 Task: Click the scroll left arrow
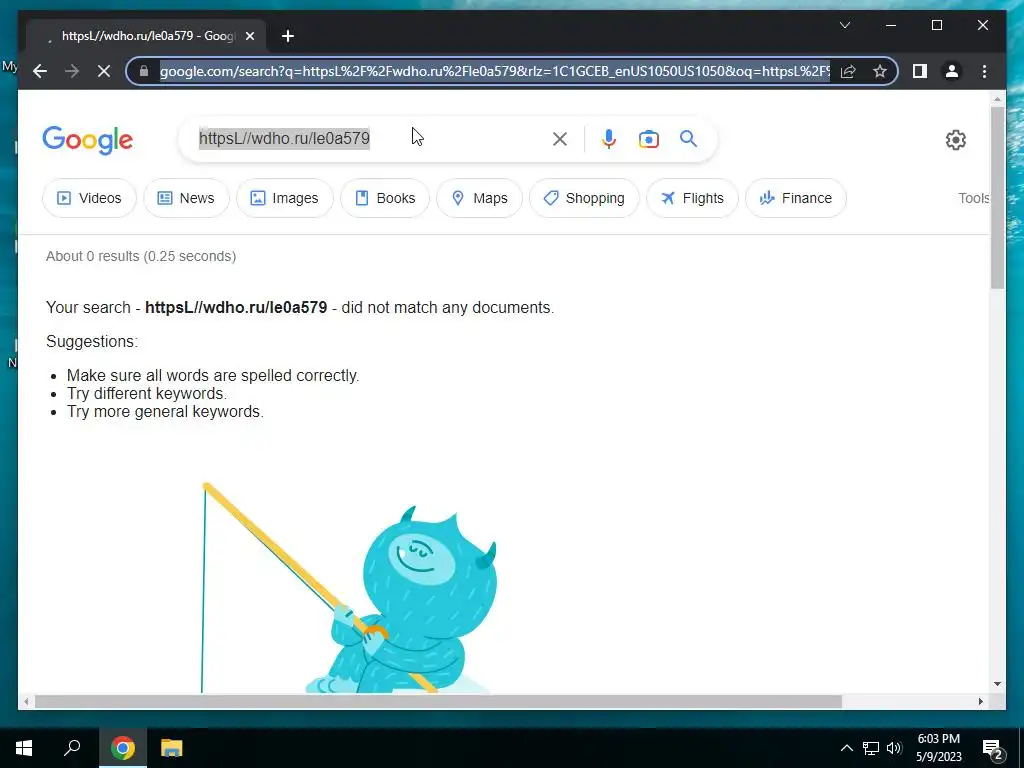point(26,701)
